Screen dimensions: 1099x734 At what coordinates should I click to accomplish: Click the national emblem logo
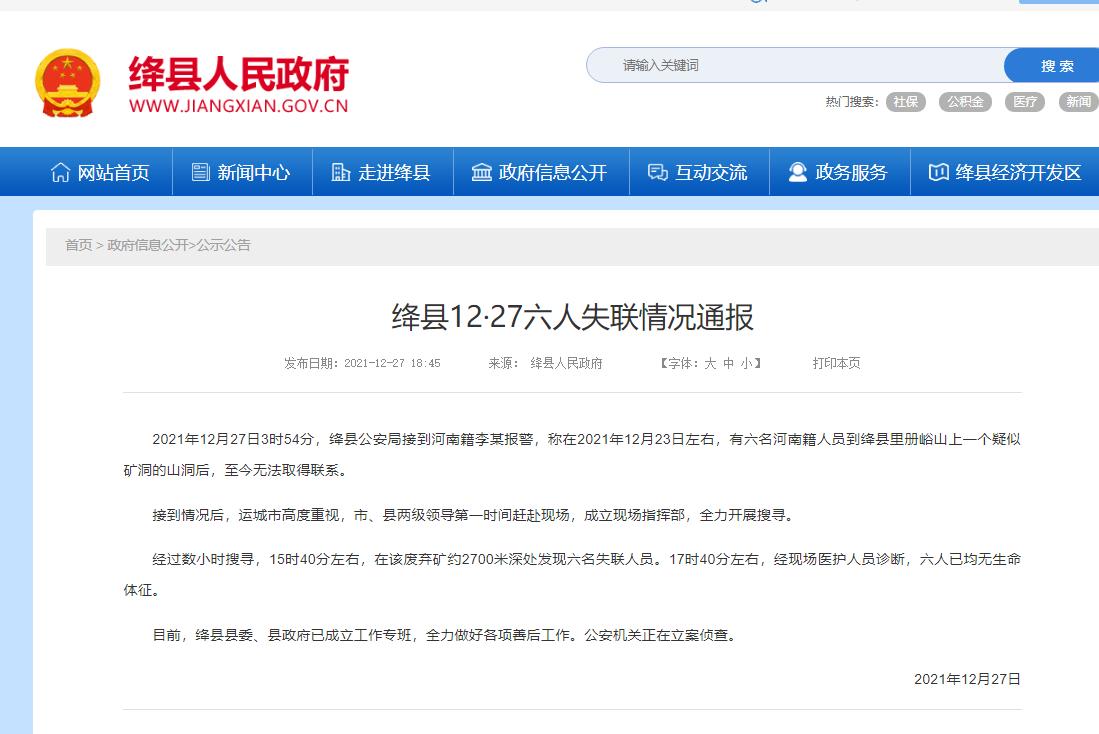click(67, 83)
